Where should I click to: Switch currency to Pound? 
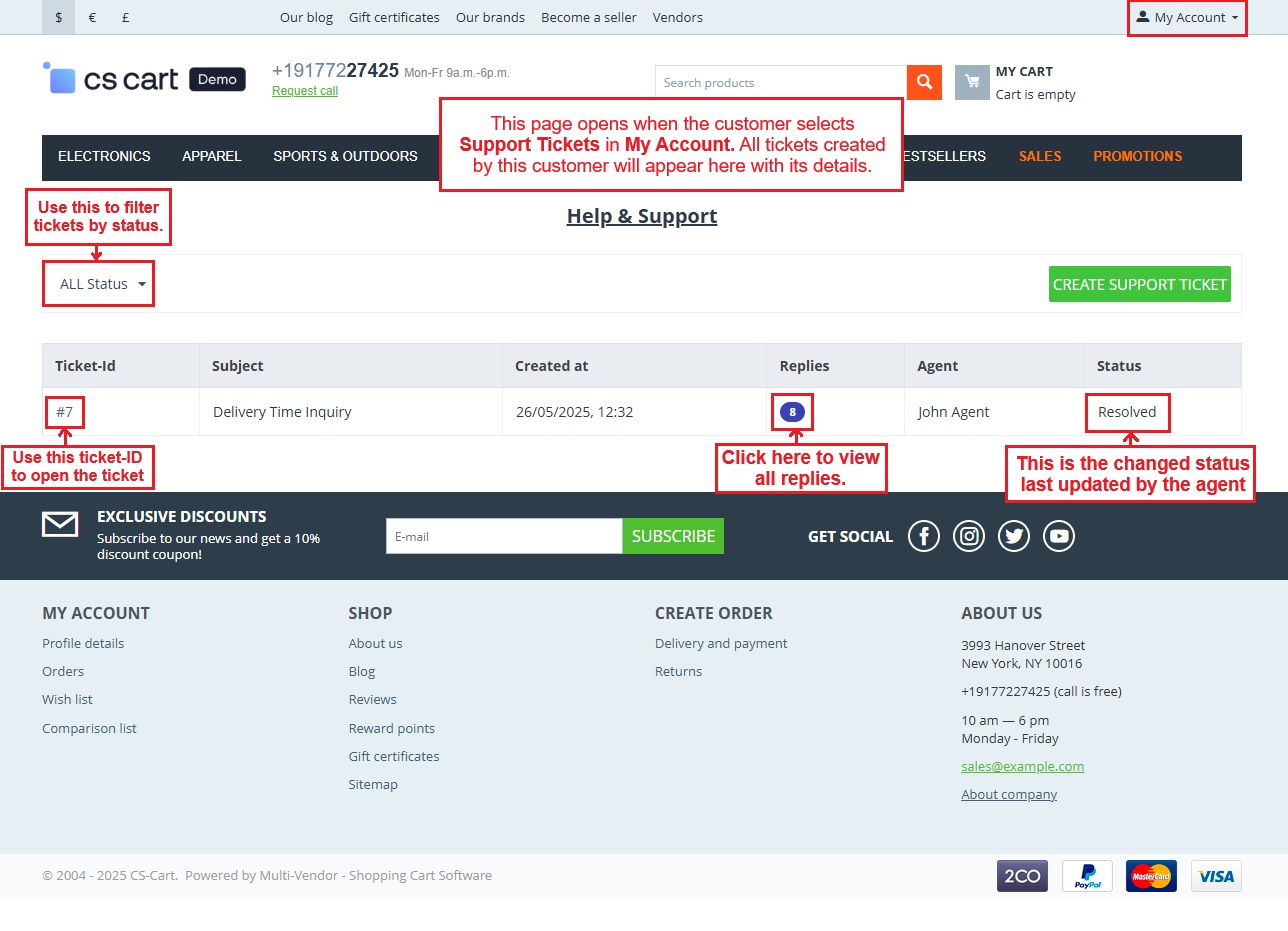125,17
